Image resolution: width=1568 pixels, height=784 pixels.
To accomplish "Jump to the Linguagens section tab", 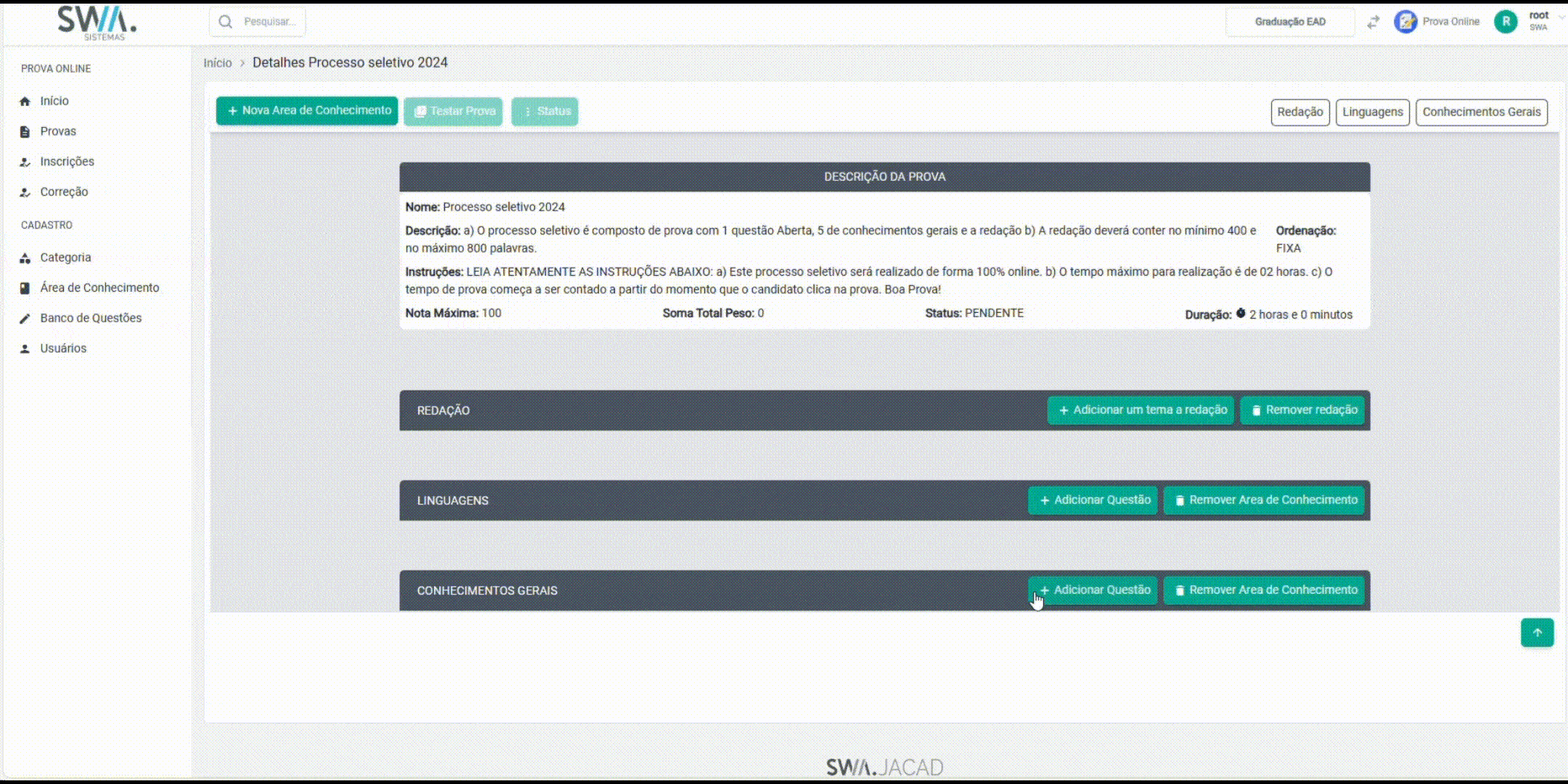I will tap(1372, 112).
